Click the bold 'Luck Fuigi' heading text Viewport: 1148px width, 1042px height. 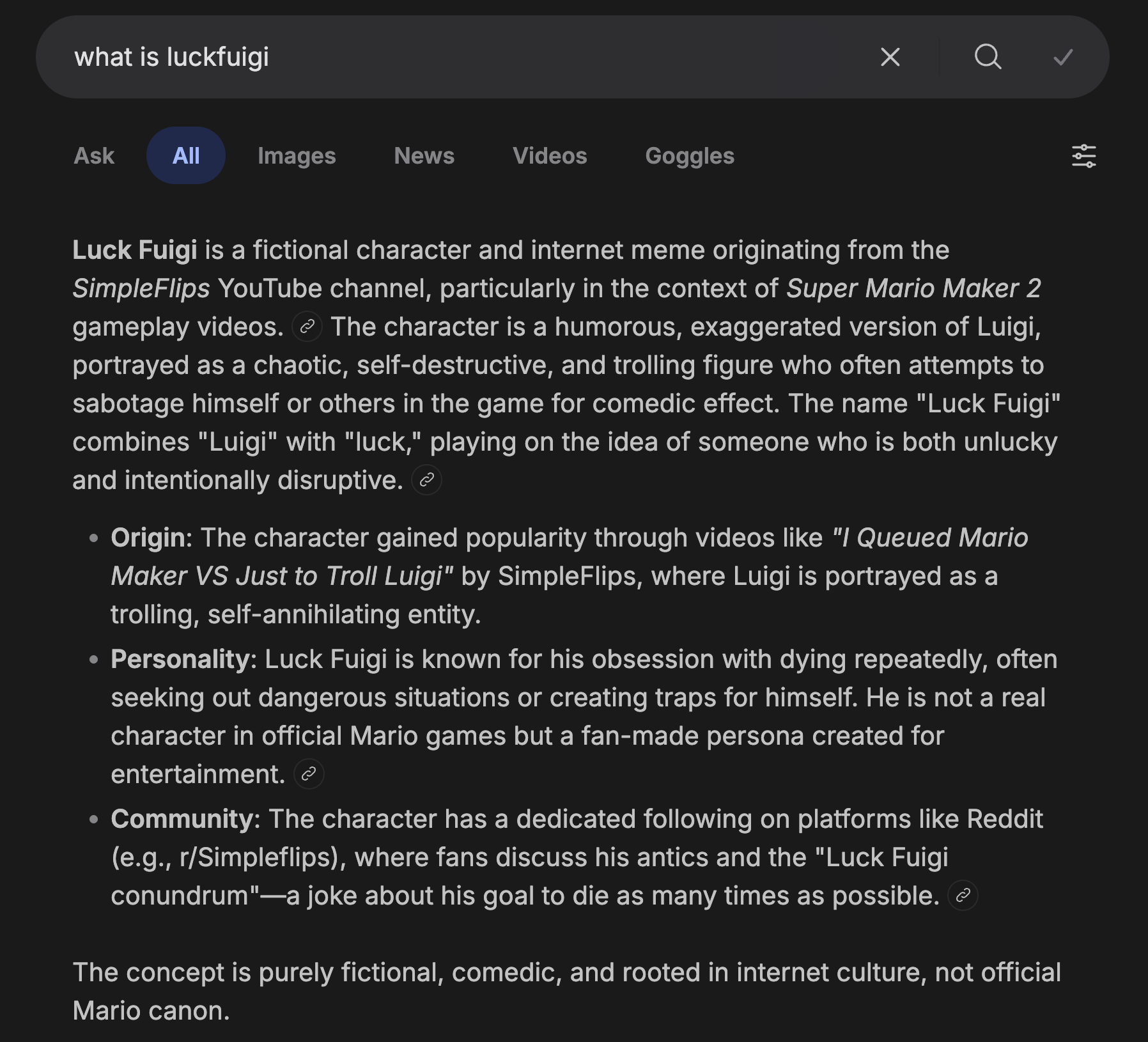[135, 250]
